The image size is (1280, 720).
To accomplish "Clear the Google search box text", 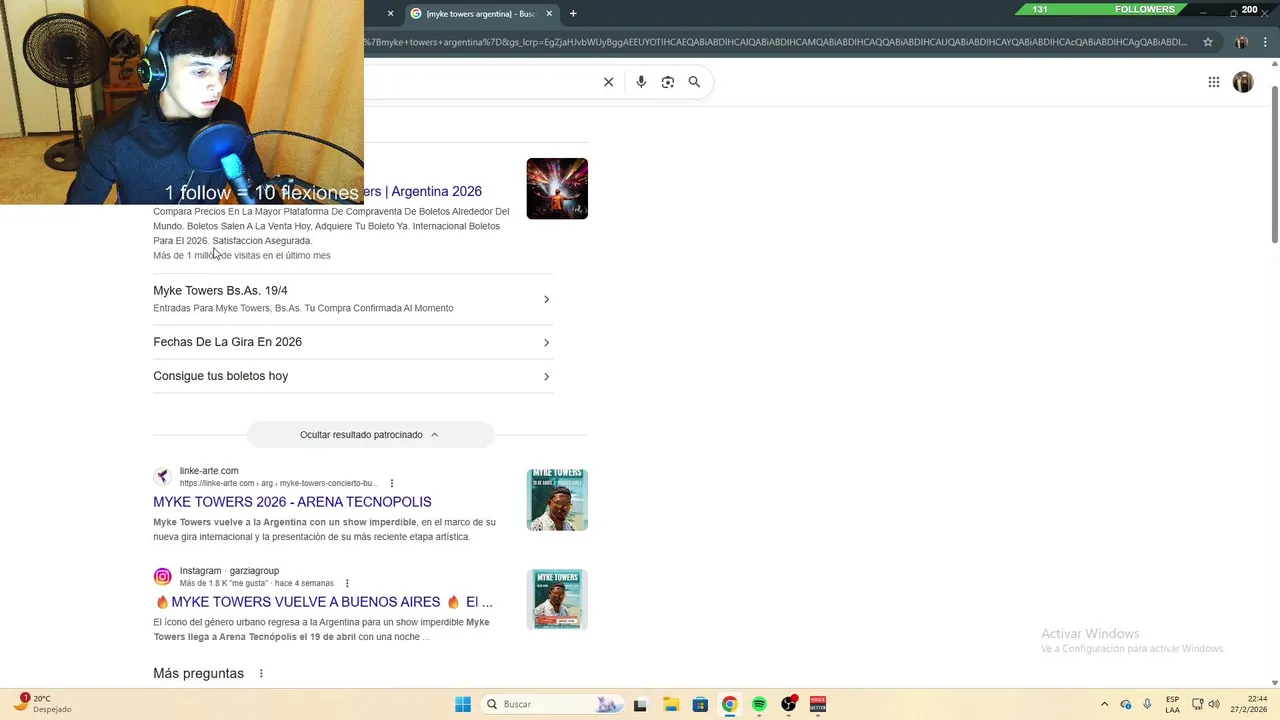I will point(608,82).
